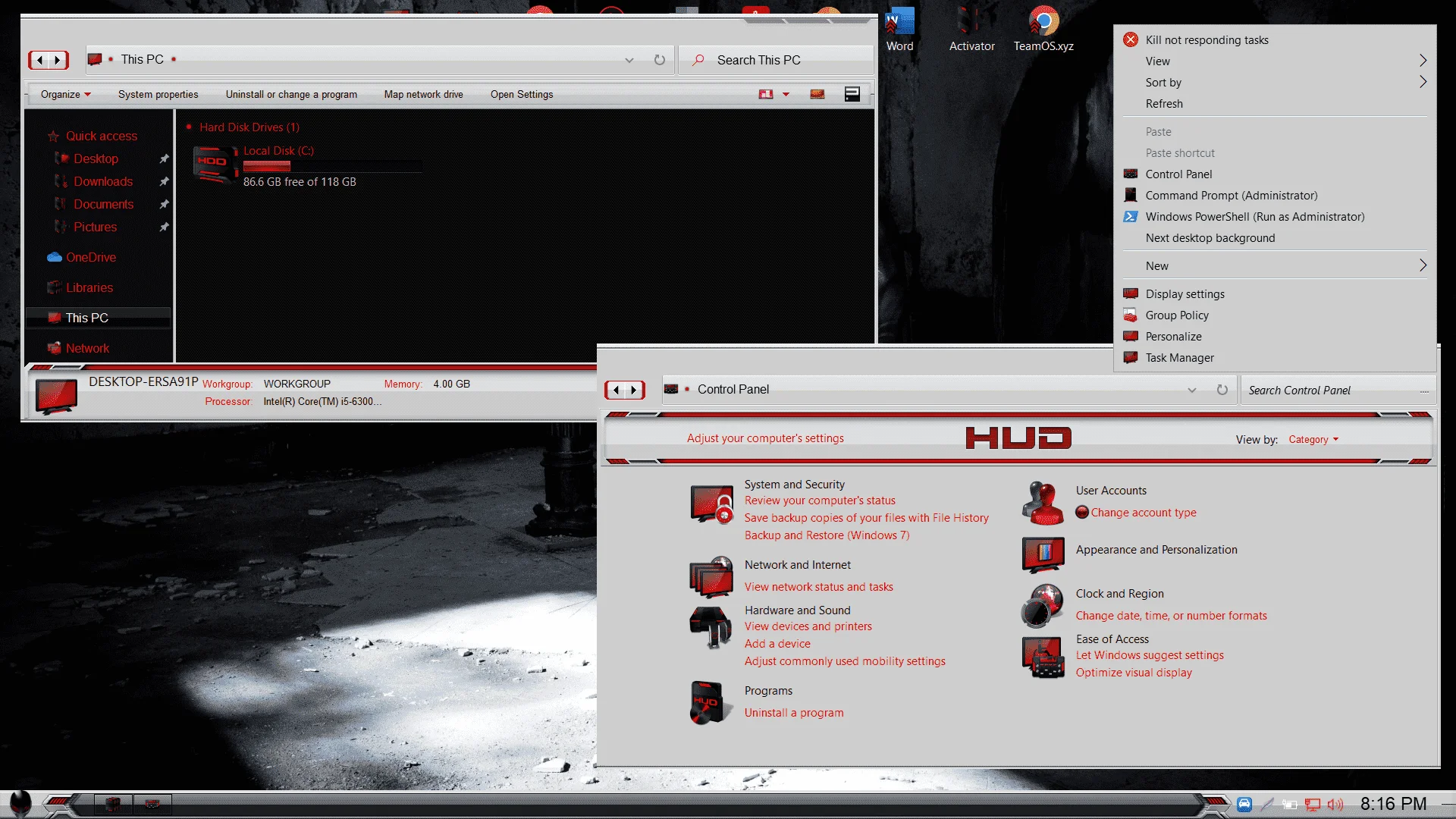1456x819 pixels.
Task: Click Open Settings in This PC toolbar
Action: click(x=522, y=94)
